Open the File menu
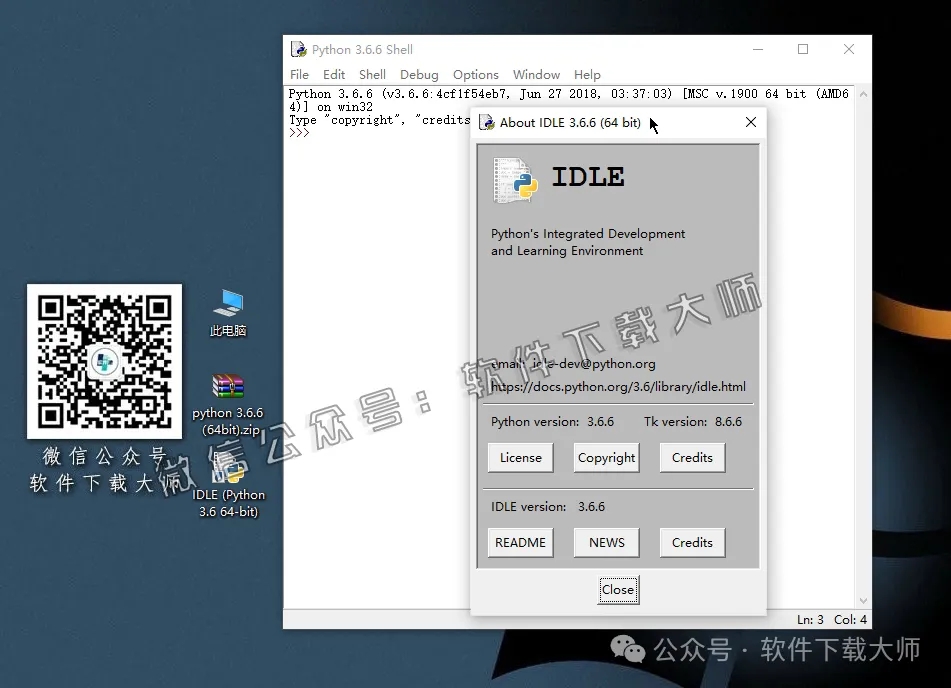 point(299,74)
